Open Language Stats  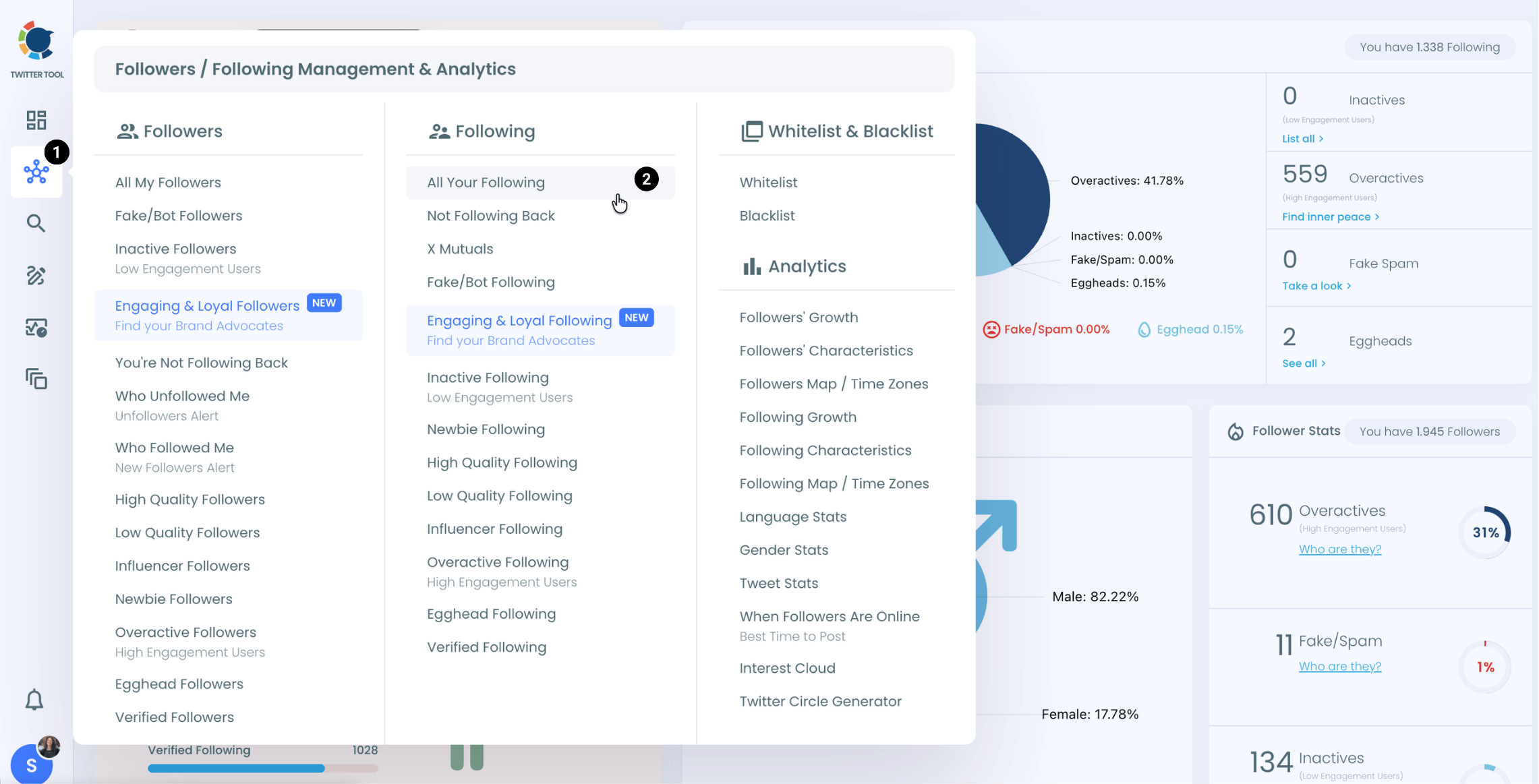pyautogui.click(x=792, y=517)
